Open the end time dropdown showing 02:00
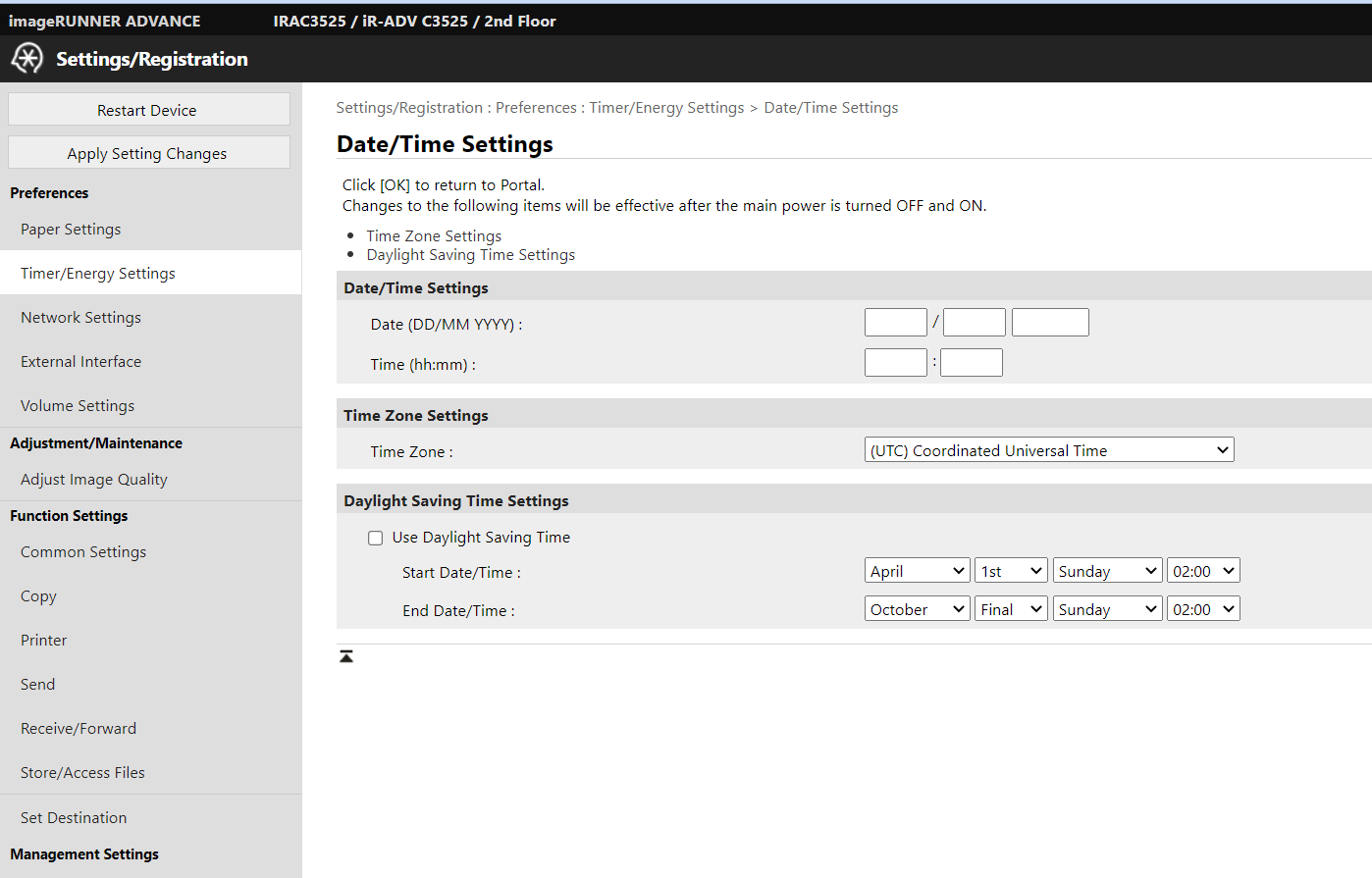Screen dimensions: 1372x878 [x=1202, y=609]
